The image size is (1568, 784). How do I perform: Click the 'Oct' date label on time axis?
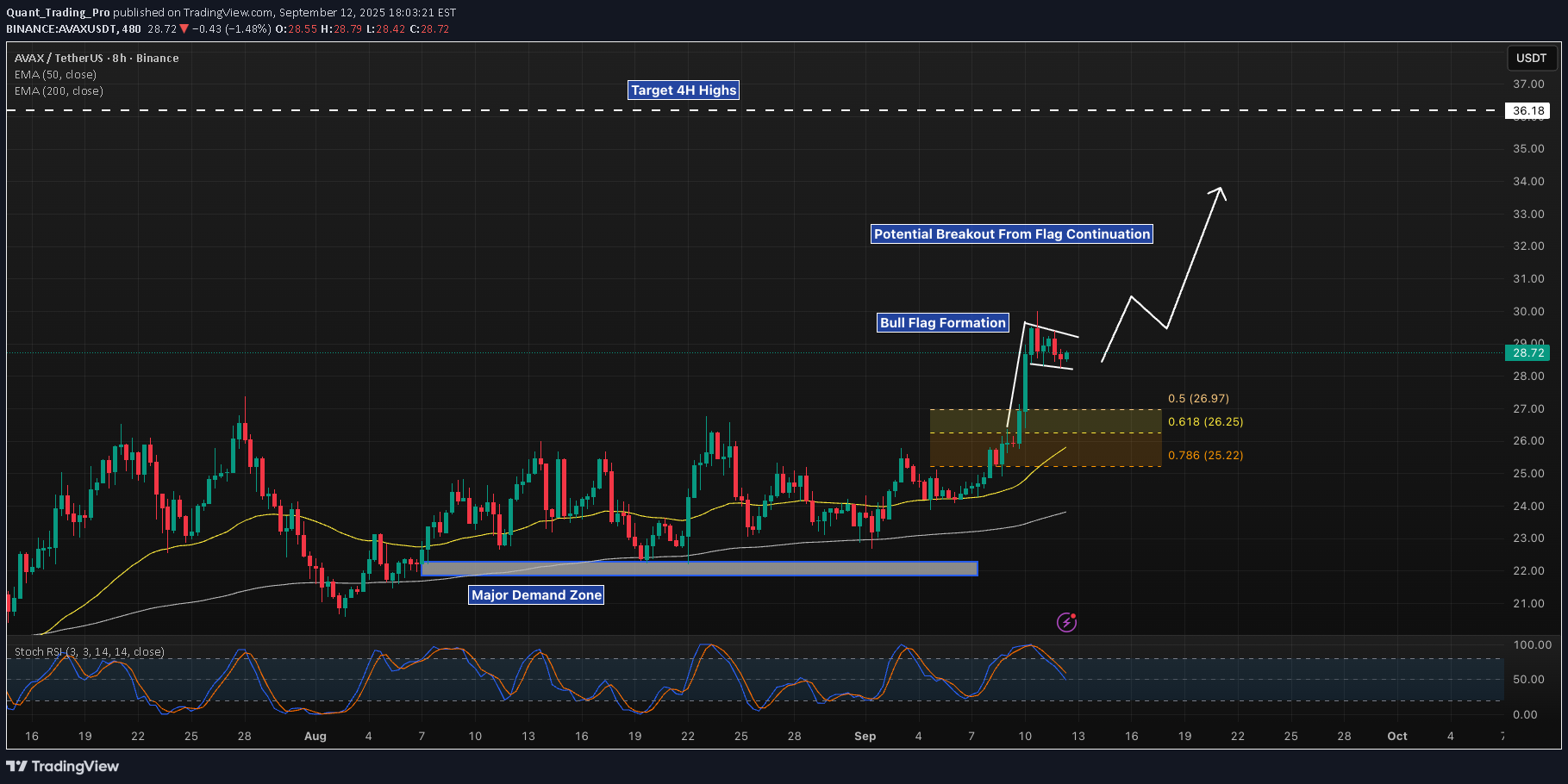tap(1397, 737)
